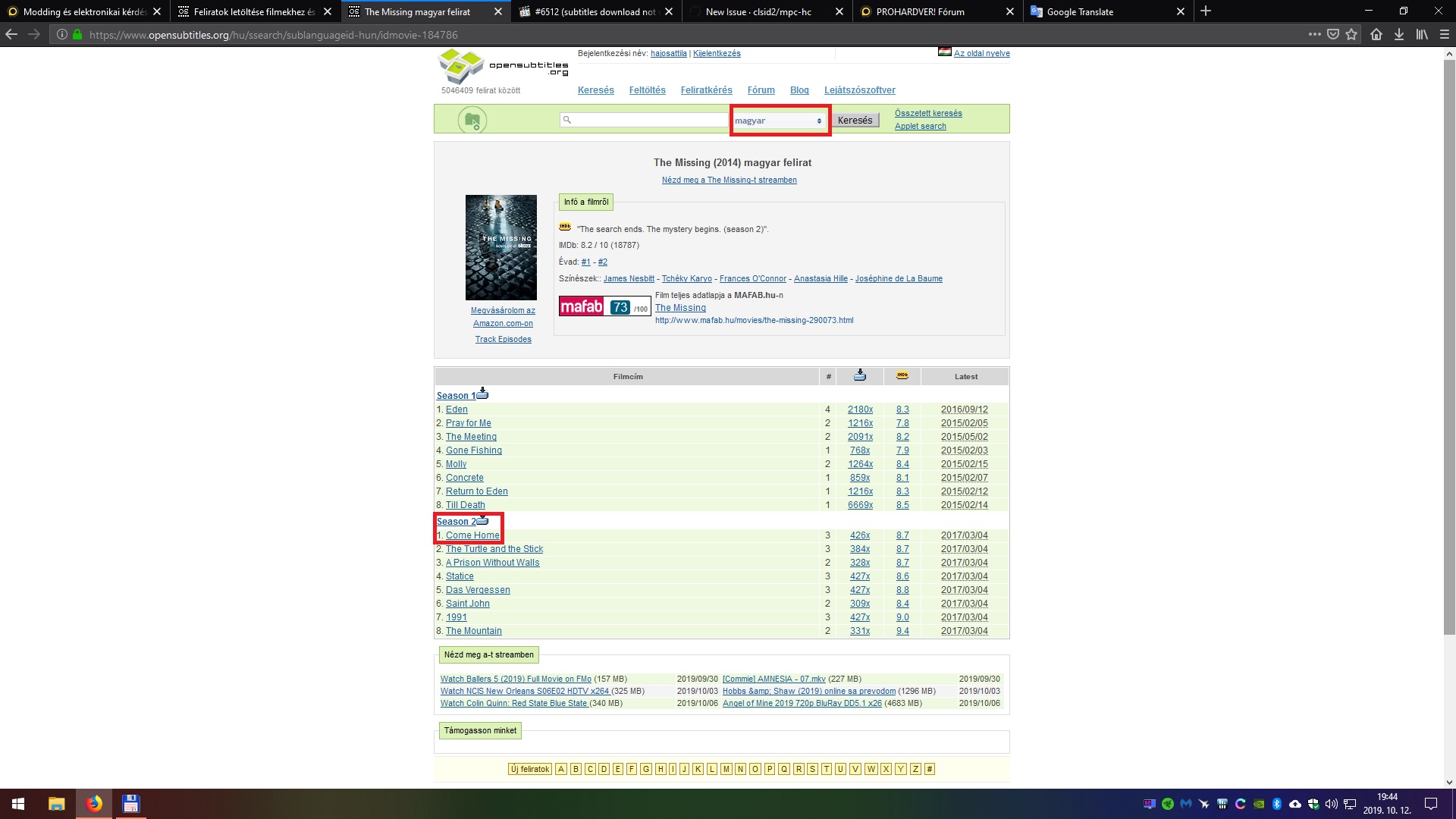Screen dimensions: 1456x819
Task: Open the Fórum navigation item
Action: click(761, 89)
